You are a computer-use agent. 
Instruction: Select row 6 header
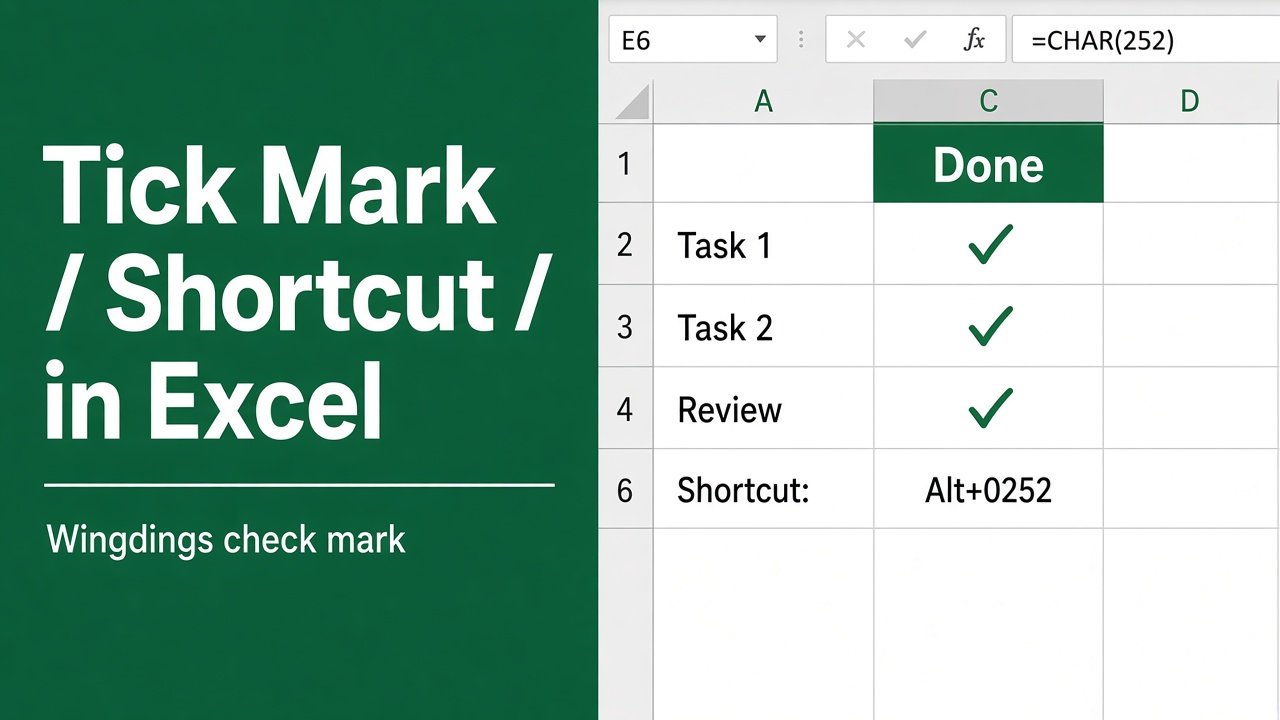point(626,490)
